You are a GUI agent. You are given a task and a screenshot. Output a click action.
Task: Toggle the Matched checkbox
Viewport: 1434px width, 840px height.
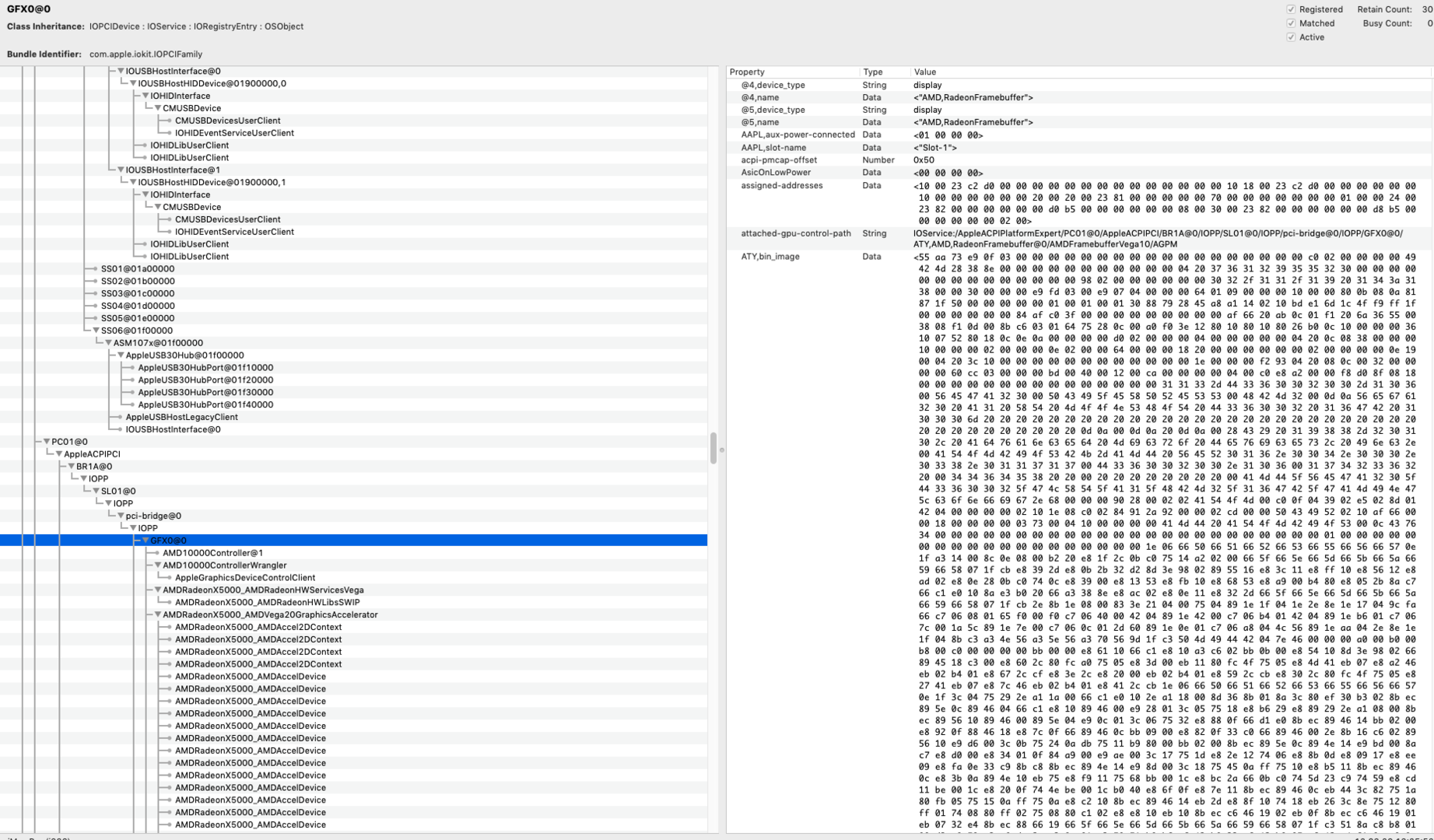coord(1291,23)
